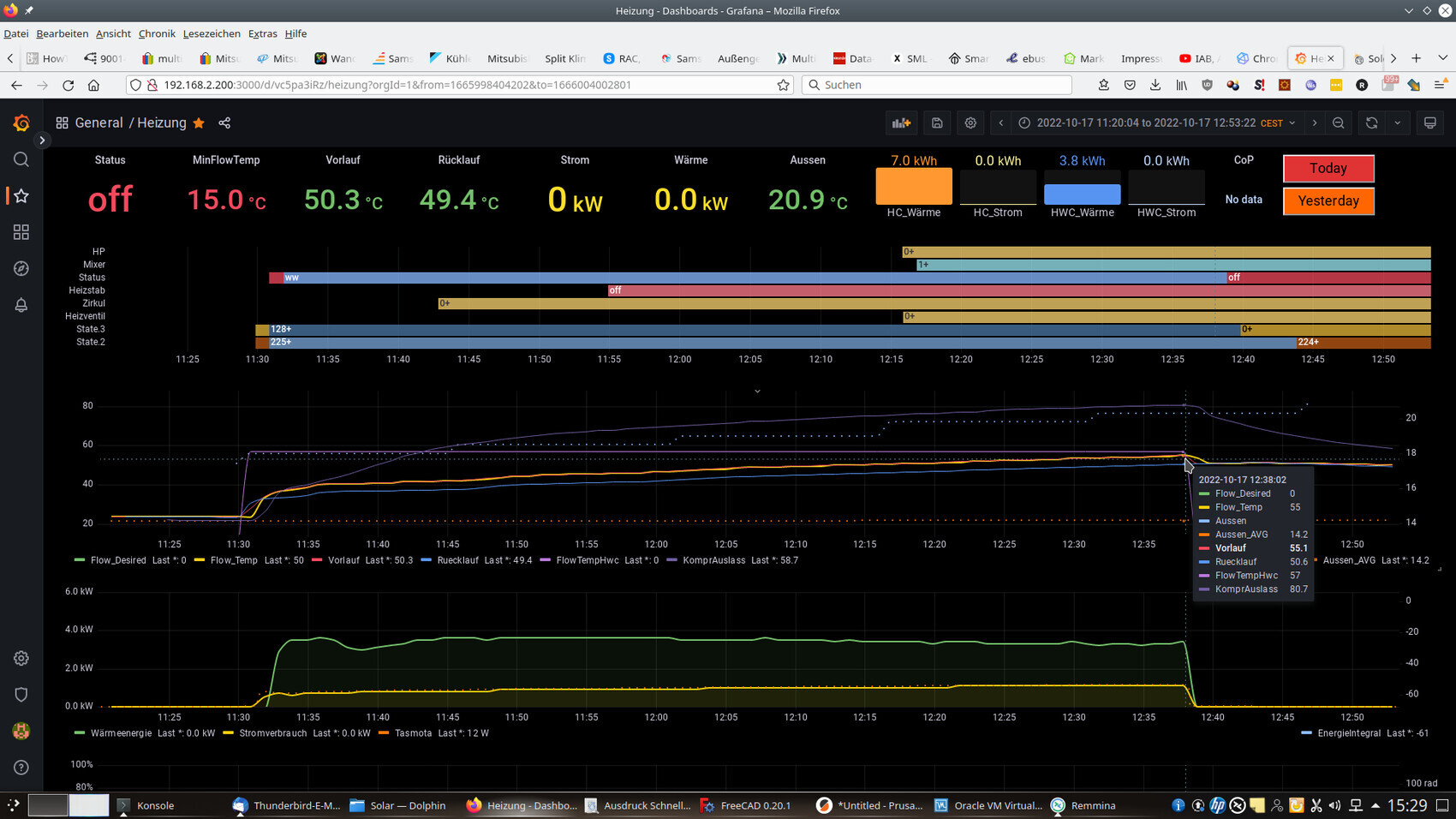The width and height of the screenshot is (1456, 819).
Task: Open dashboard settings gear icon
Action: [x=970, y=123]
